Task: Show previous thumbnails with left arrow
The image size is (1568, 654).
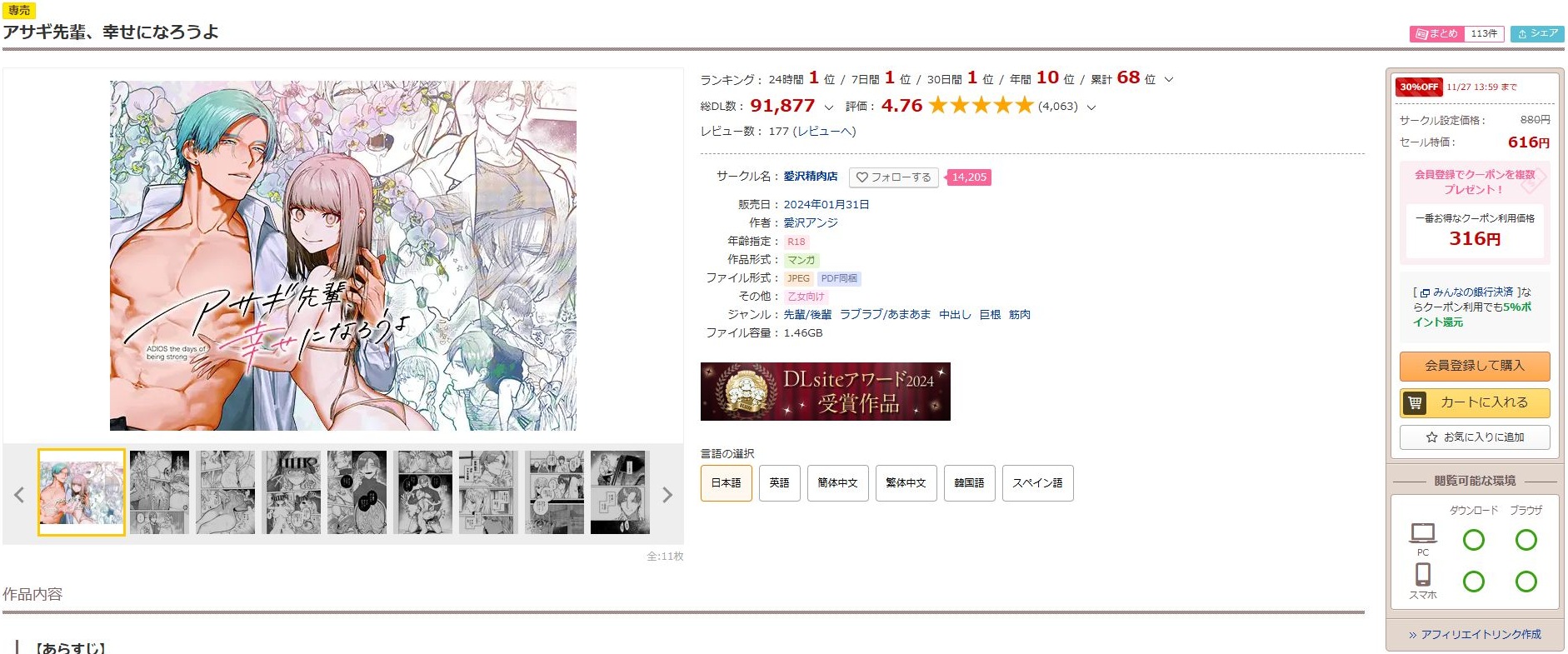Action: click(x=19, y=495)
